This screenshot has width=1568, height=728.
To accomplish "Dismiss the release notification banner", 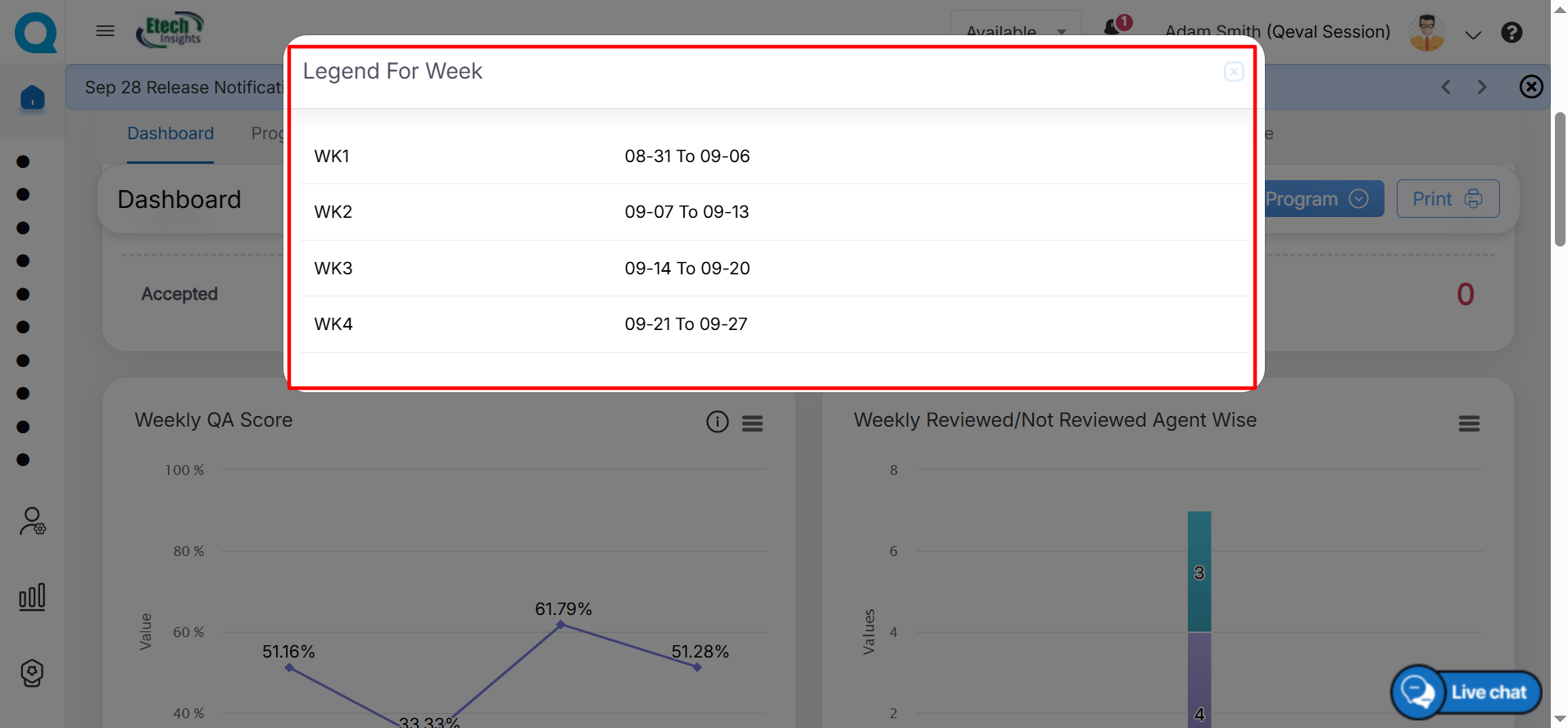I will (x=1530, y=87).
